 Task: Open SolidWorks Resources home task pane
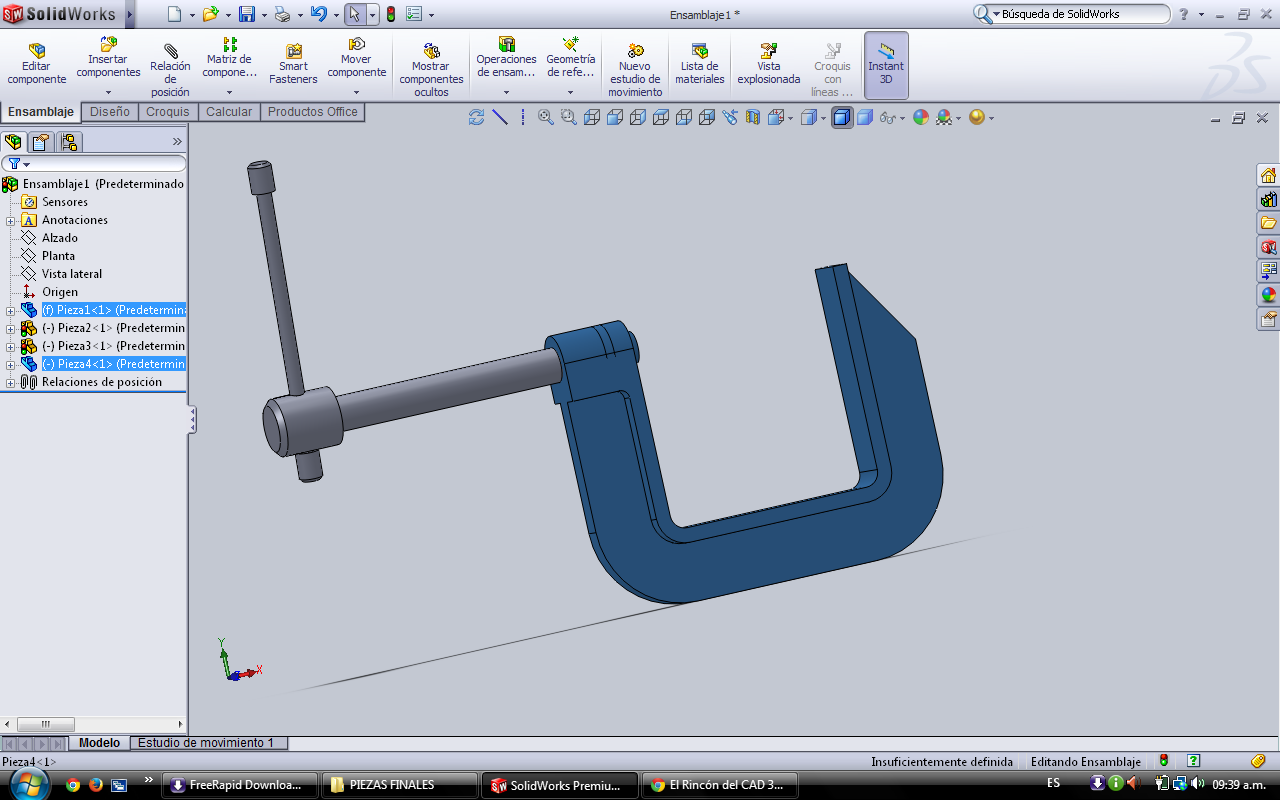[1268, 175]
